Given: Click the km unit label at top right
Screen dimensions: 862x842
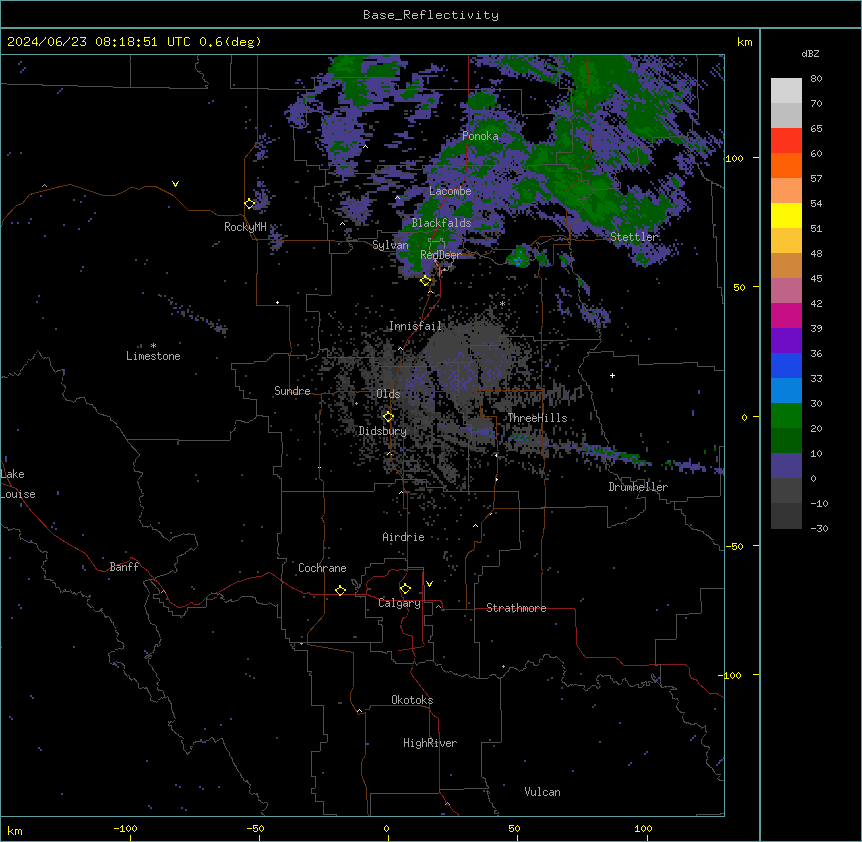Looking at the screenshot, I should click(x=745, y=42).
